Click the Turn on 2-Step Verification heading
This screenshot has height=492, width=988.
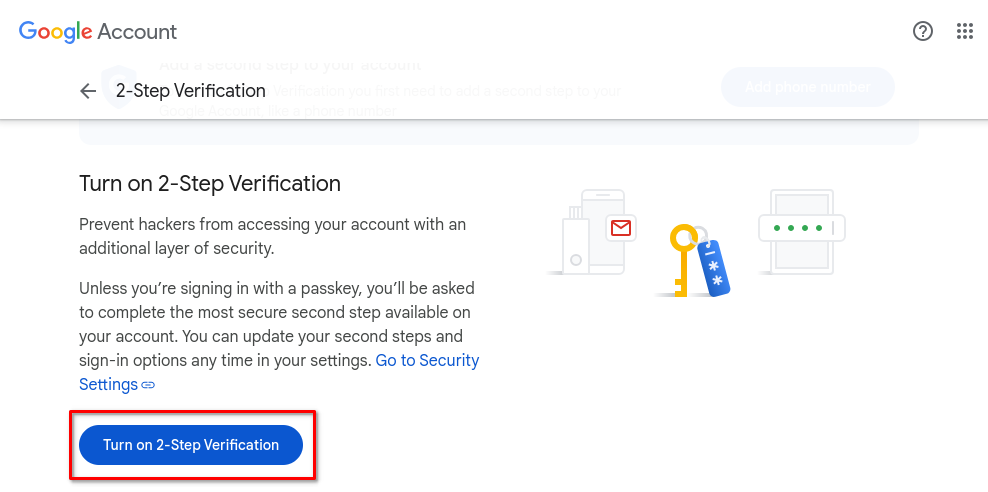click(x=210, y=184)
